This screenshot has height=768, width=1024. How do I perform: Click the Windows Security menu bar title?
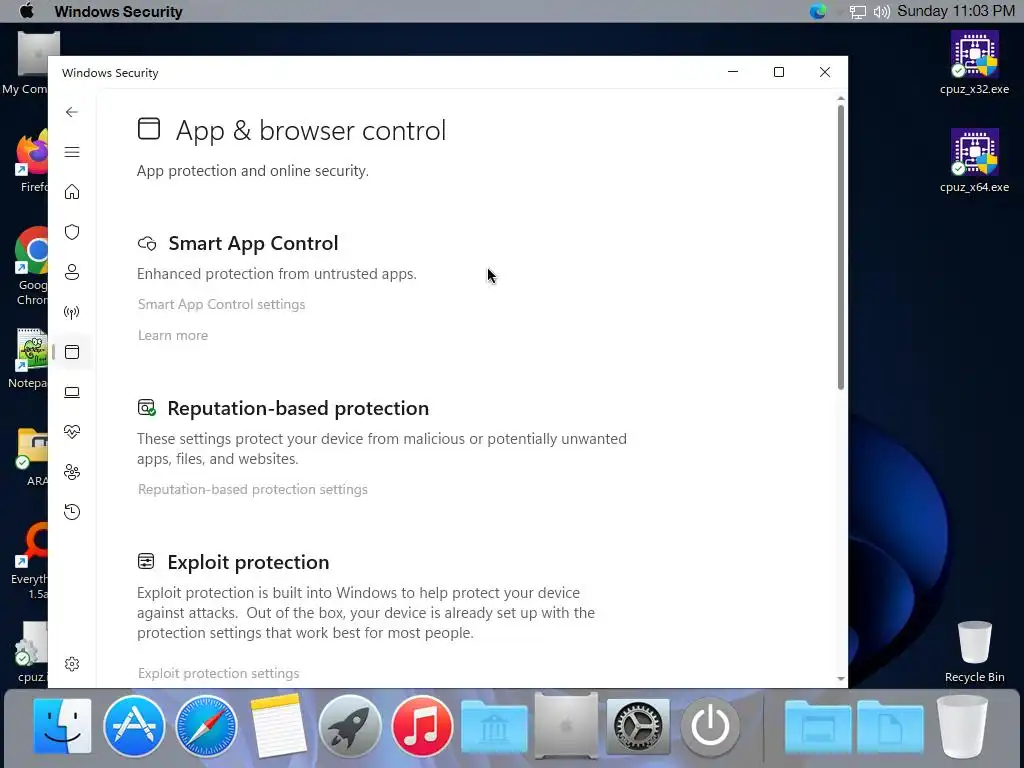(x=118, y=12)
